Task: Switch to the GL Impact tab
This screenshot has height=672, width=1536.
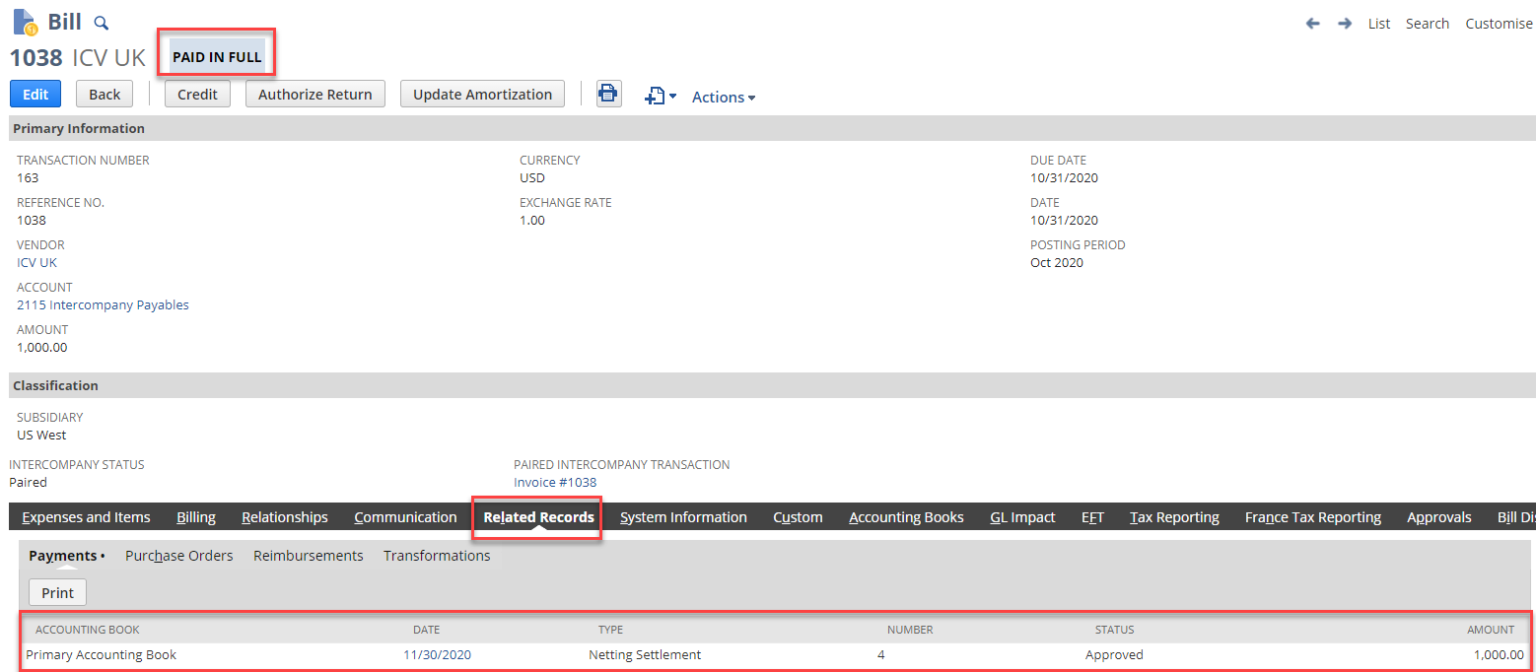Action: 1022,517
